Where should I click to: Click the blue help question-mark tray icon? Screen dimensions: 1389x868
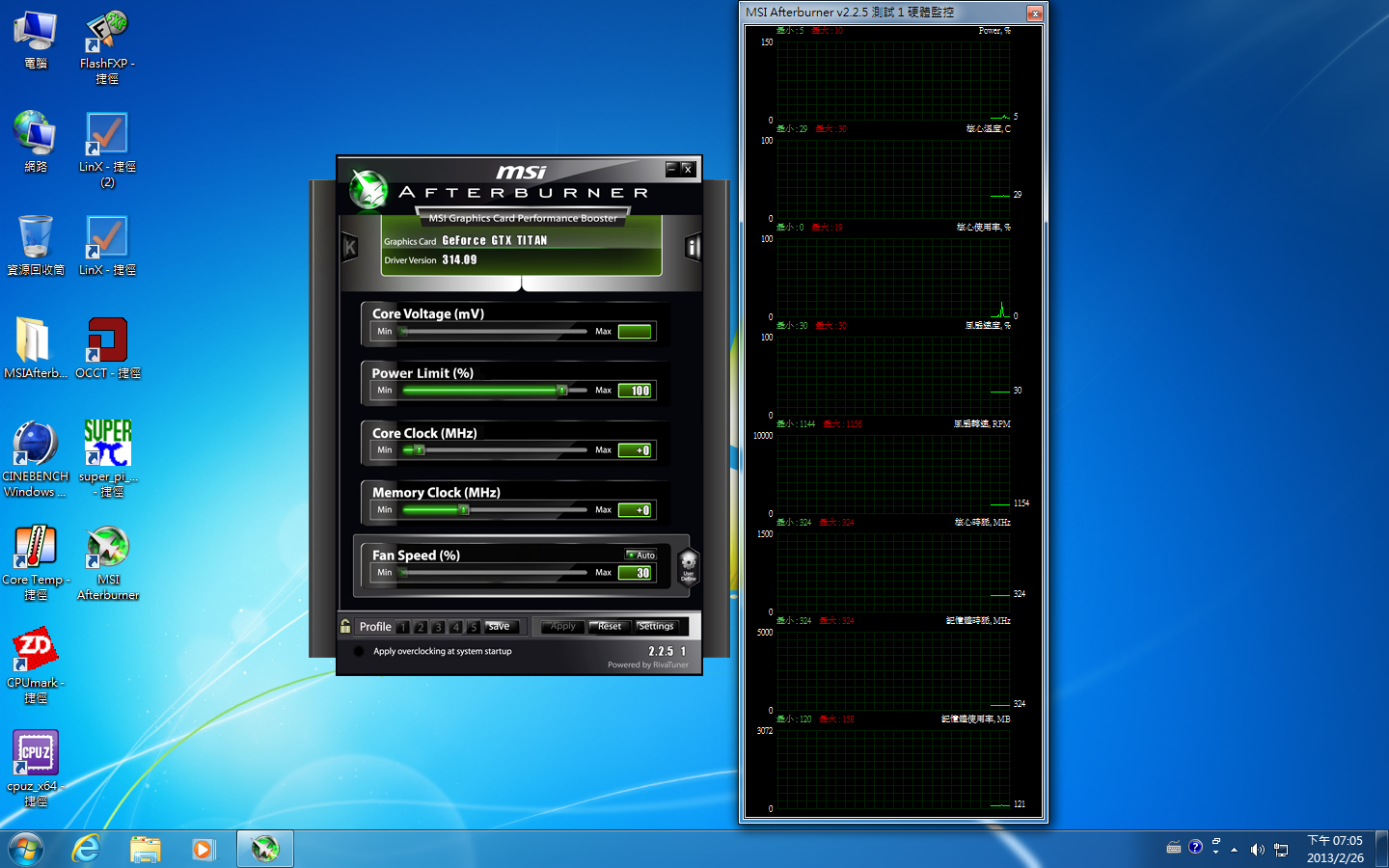(x=1195, y=847)
